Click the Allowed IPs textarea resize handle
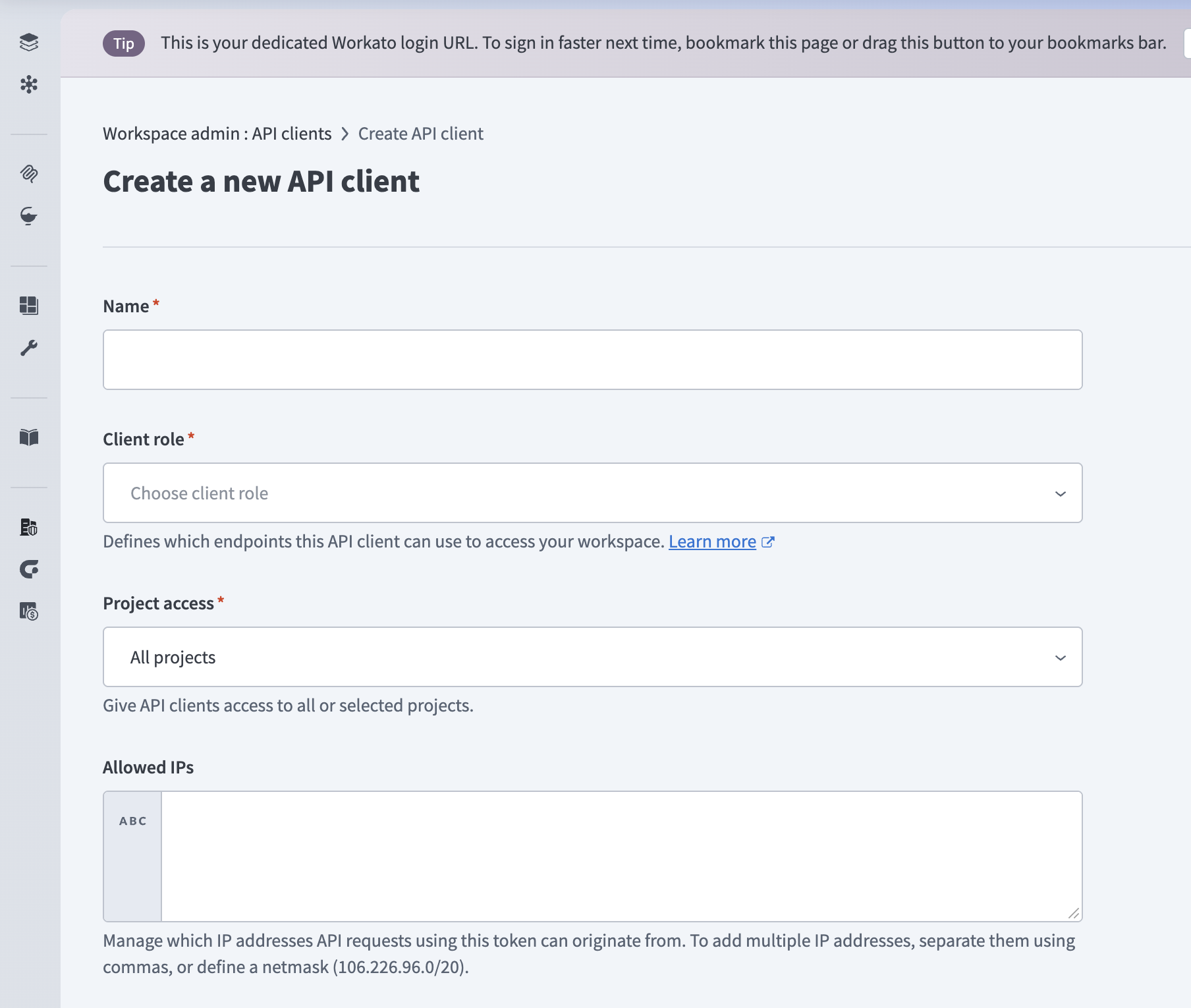Viewport: 1191px width, 1008px height. coord(1074,913)
